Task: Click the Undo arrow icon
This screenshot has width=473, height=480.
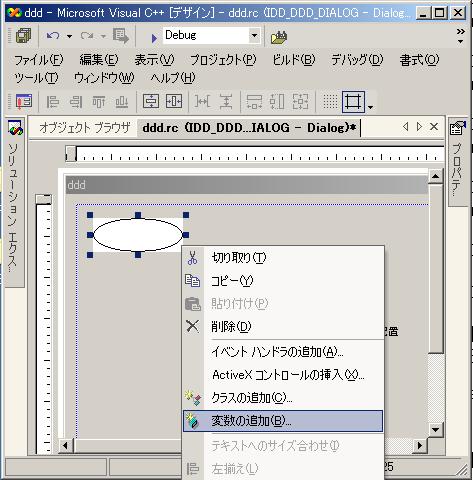Action: coord(53,36)
